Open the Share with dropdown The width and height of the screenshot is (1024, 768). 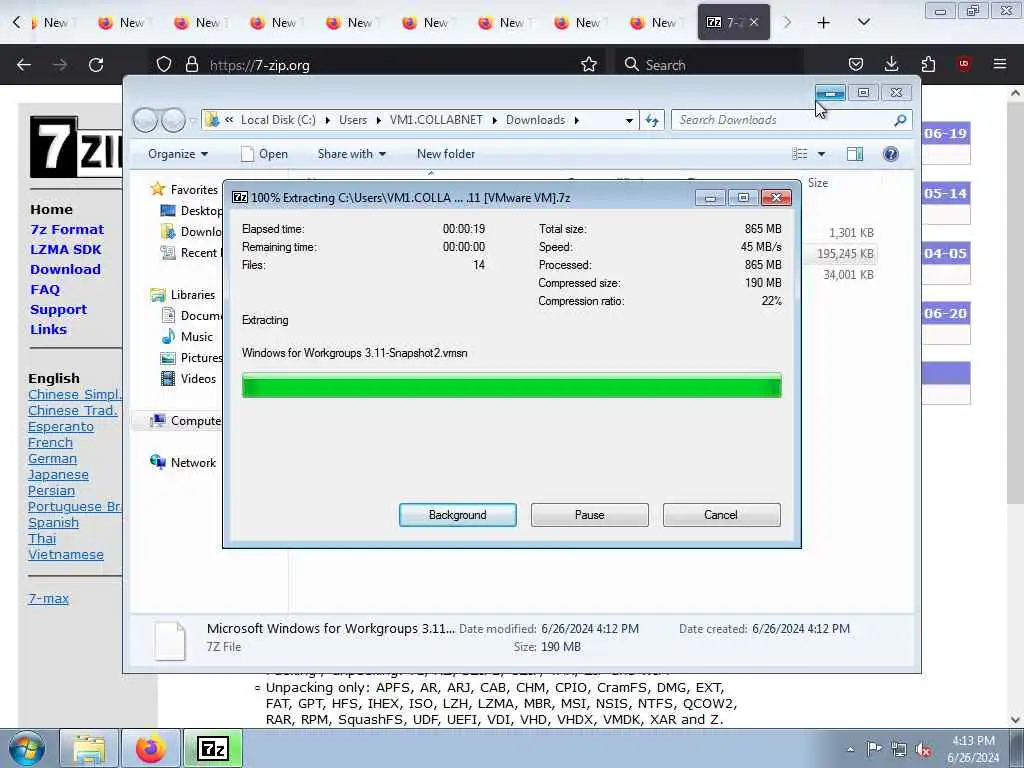[x=351, y=154]
